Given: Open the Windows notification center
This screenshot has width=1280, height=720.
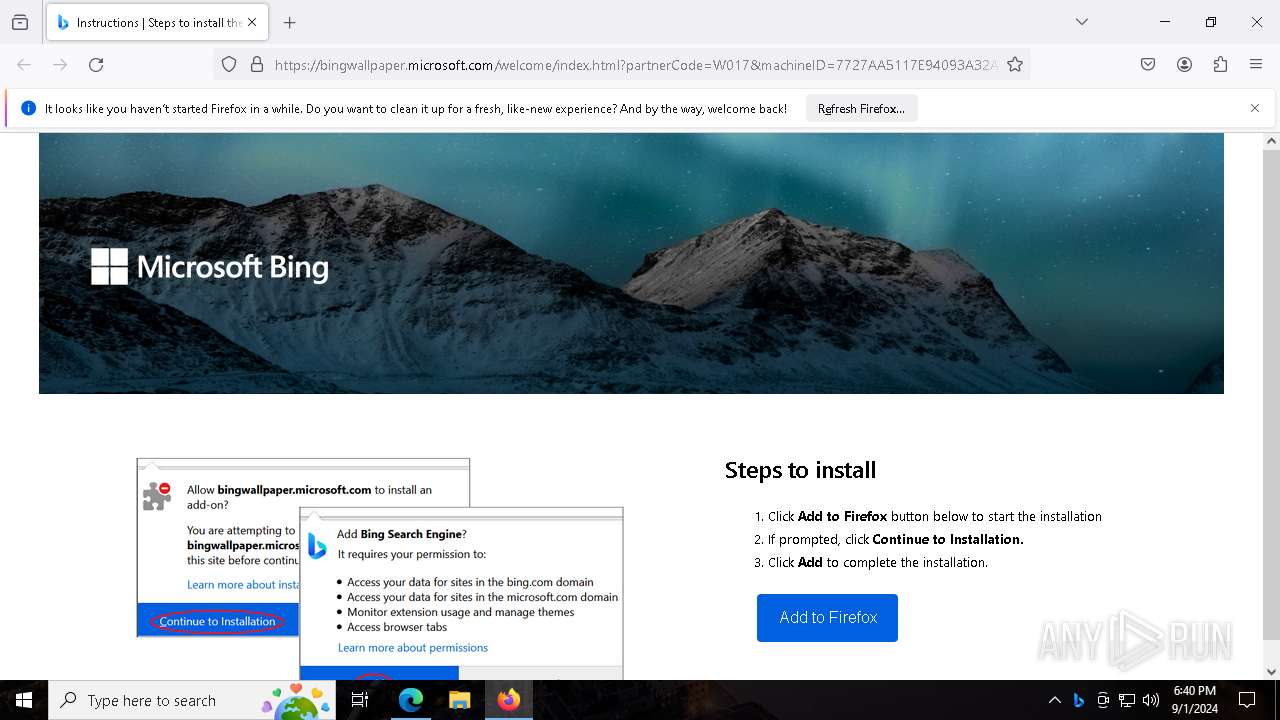Looking at the screenshot, I should [x=1247, y=700].
